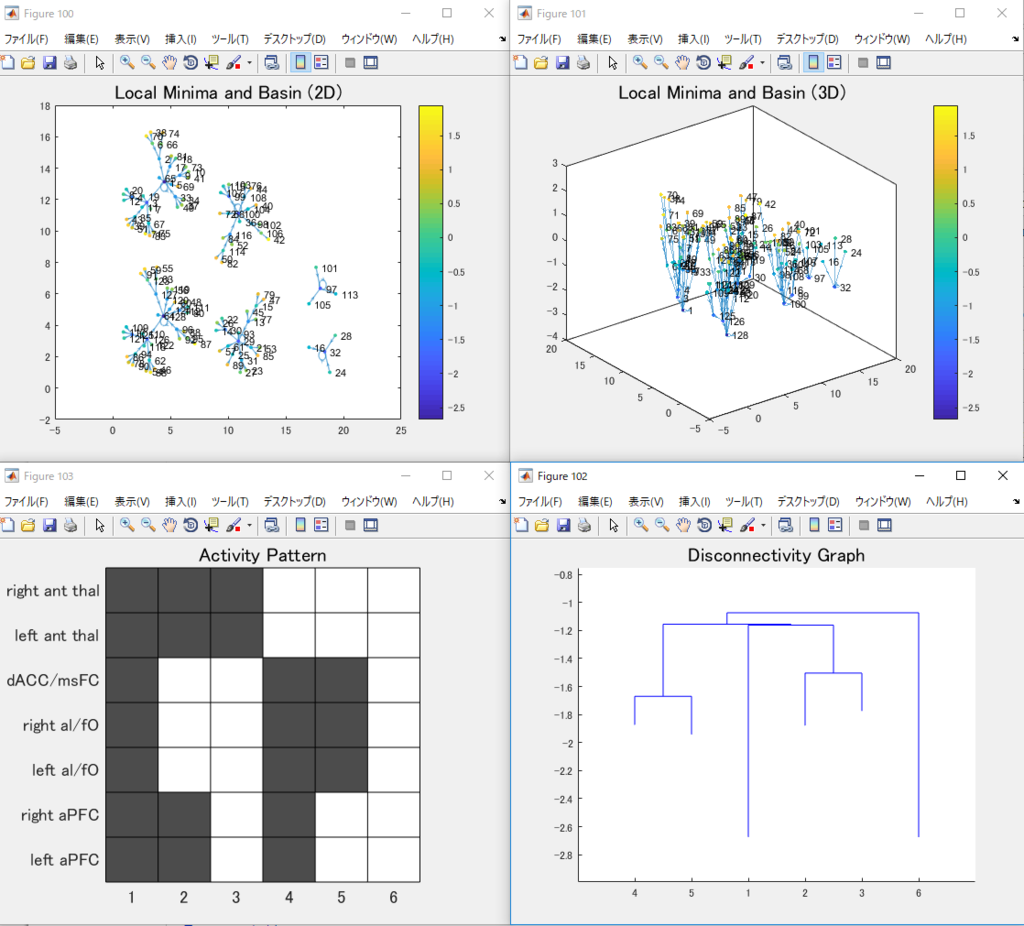Viewport: 1024px width, 926px height.
Task: Click Link Plot icon in Figure 102
Action: point(786,525)
